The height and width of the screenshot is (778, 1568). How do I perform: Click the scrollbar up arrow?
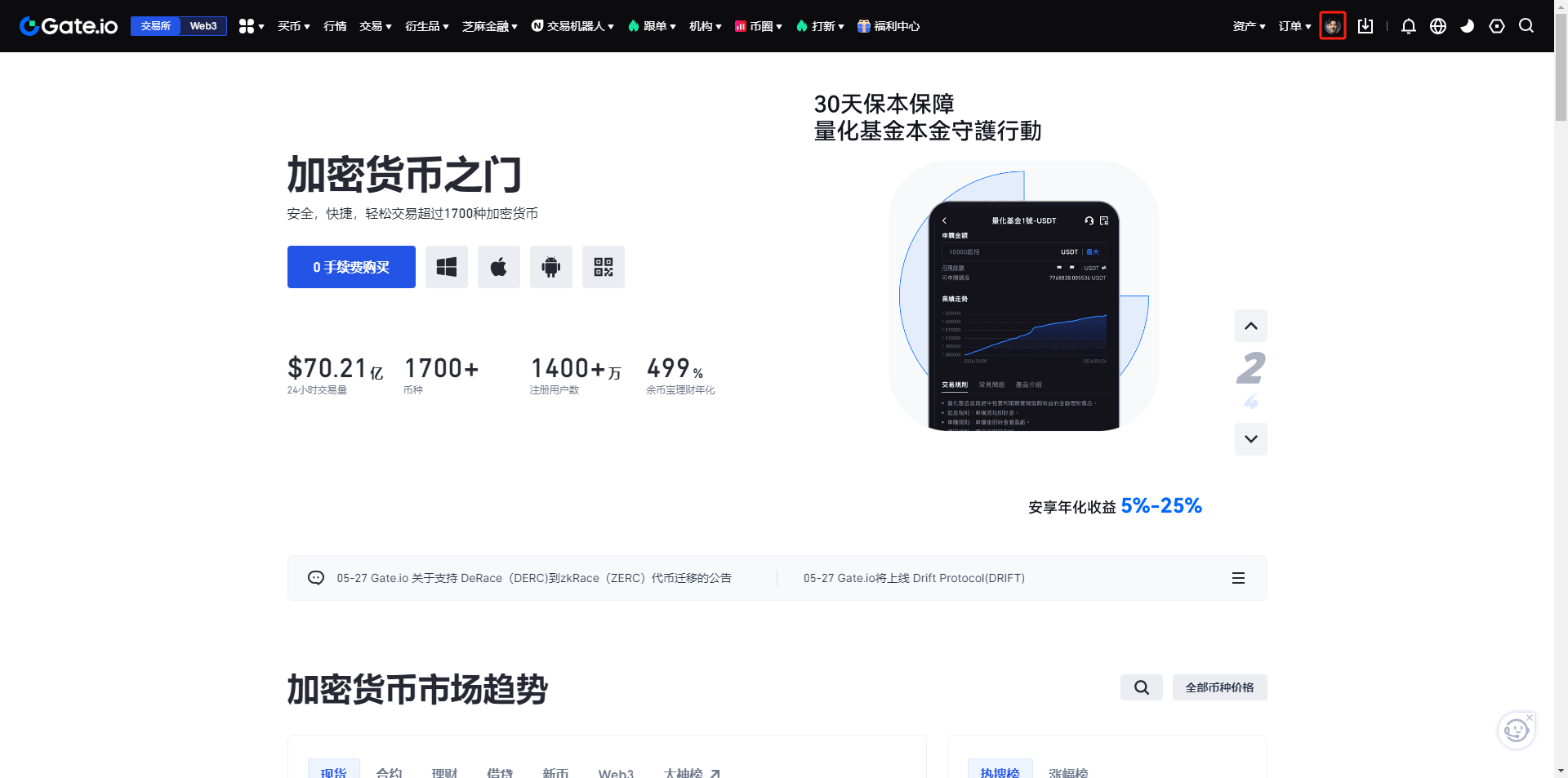point(1561,7)
